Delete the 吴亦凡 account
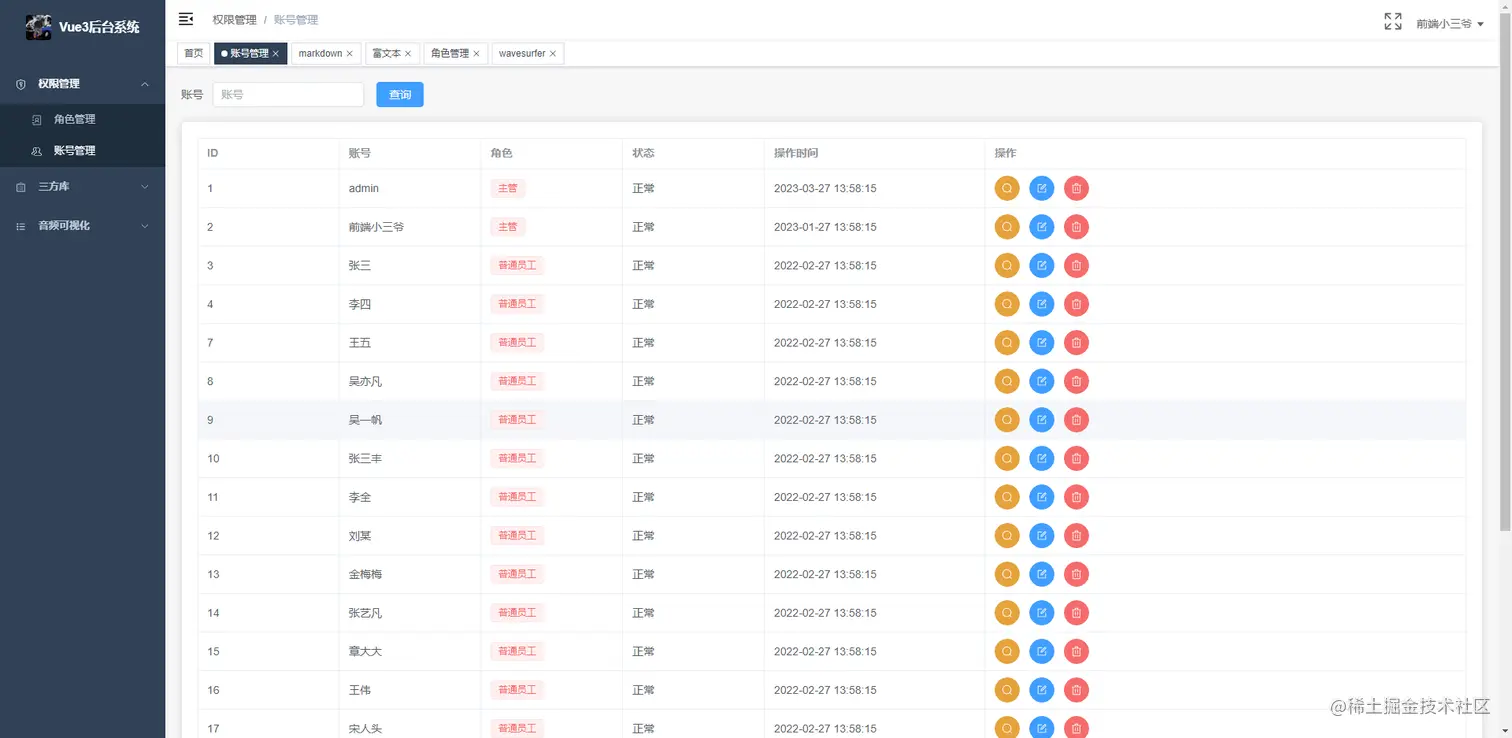Screen dimensions: 1512x738 click(1076, 381)
